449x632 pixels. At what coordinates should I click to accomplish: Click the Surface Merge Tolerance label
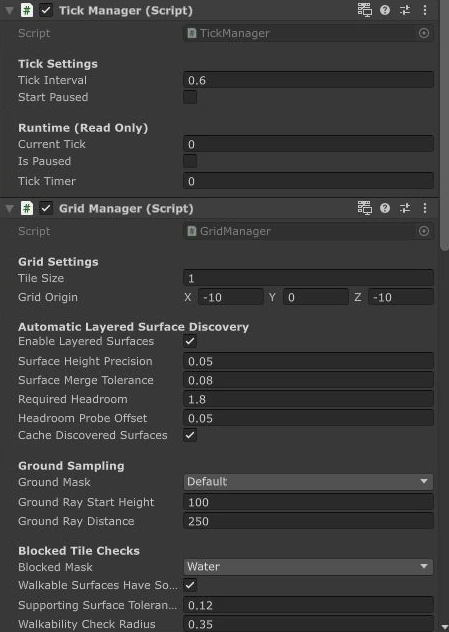coord(86,380)
